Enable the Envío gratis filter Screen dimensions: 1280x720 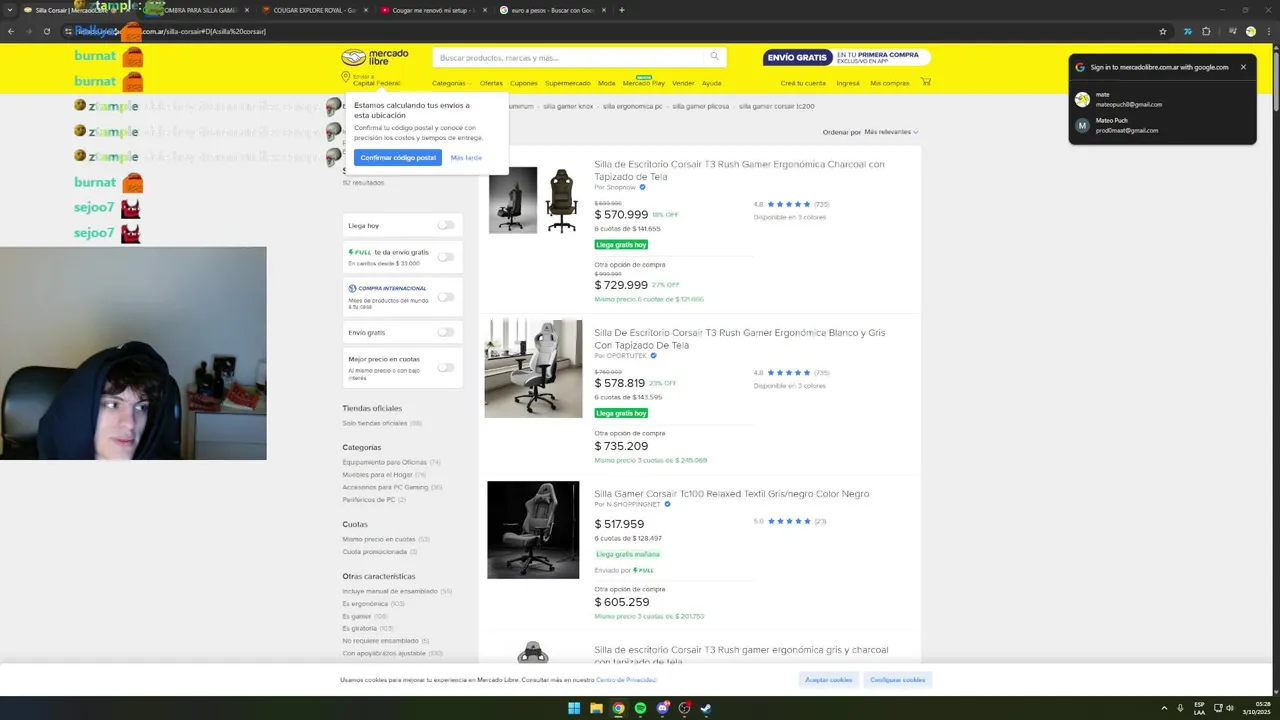(446, 332)
